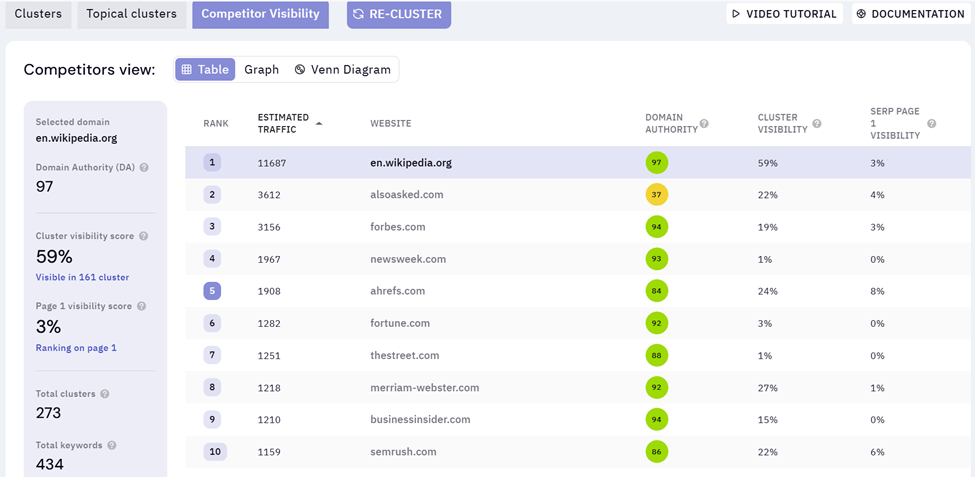This screenshot has height=477, width=975.
Task: Select the forbes.com website entry
Action: (398, 227)
